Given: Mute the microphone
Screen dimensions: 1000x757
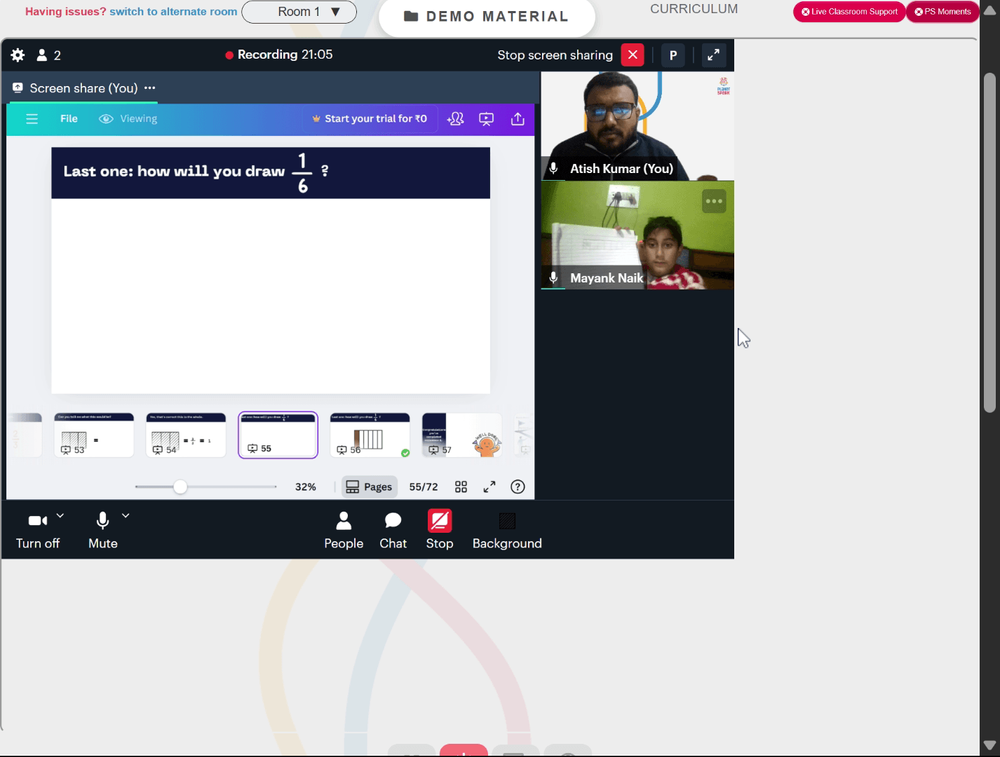Looking at the screenshot, I should tap(103, 530).
